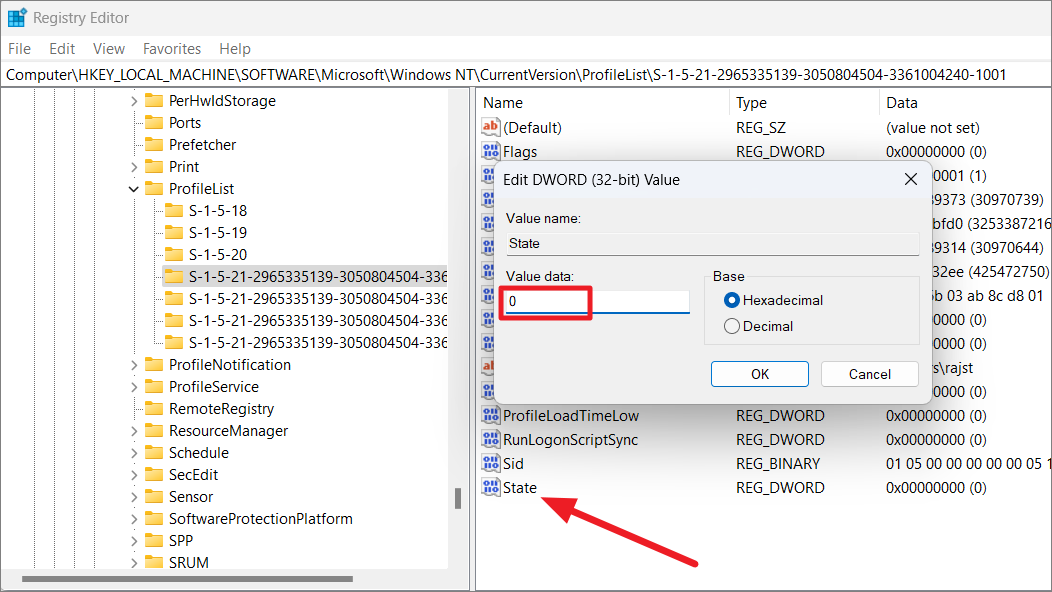Collapse the ProfileList tree branch
Viewport: 1052px width, 592px height.
pyautogui.click(x=133, y=188)
